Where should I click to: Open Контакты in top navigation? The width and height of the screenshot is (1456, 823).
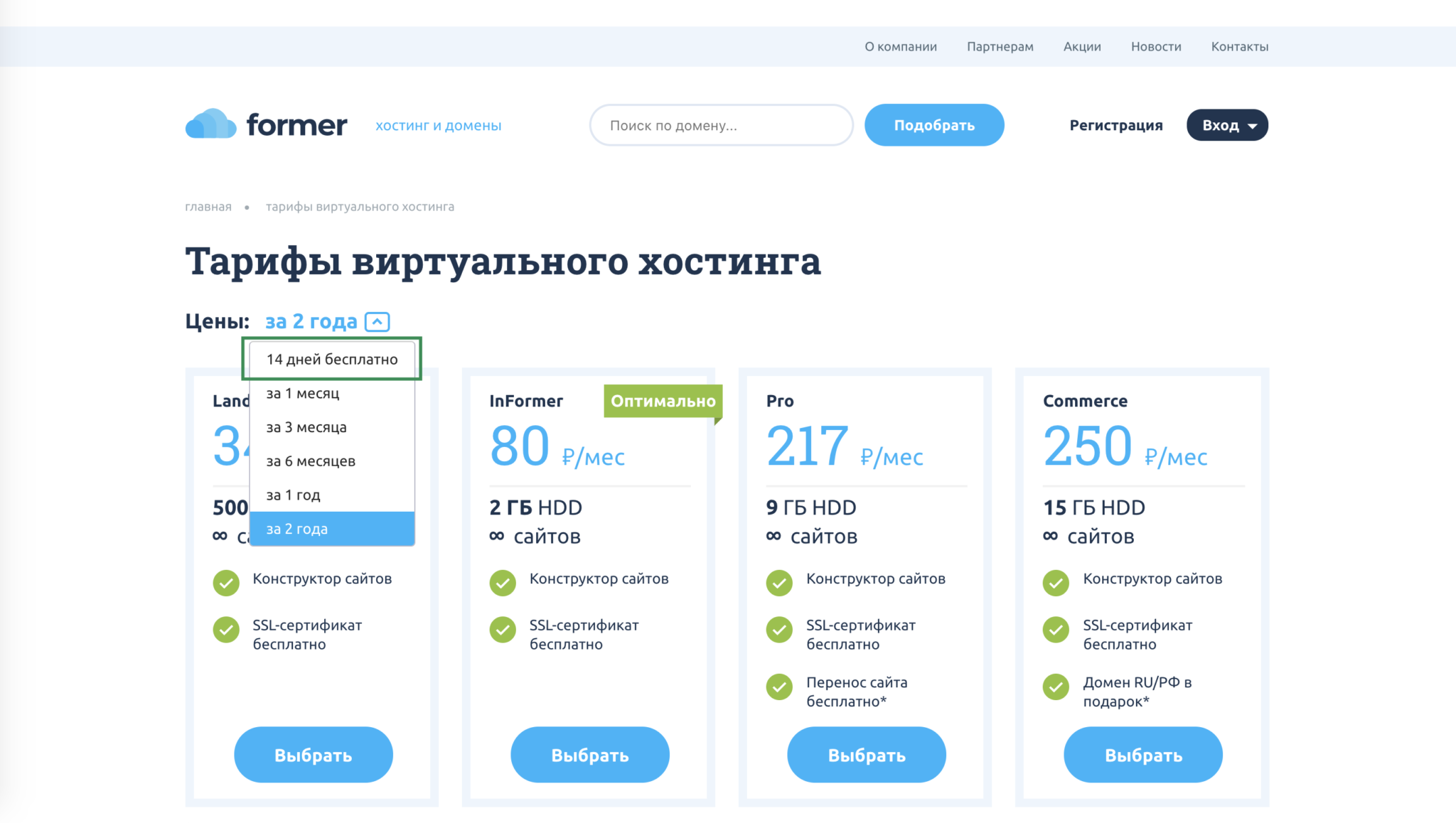1239,46
